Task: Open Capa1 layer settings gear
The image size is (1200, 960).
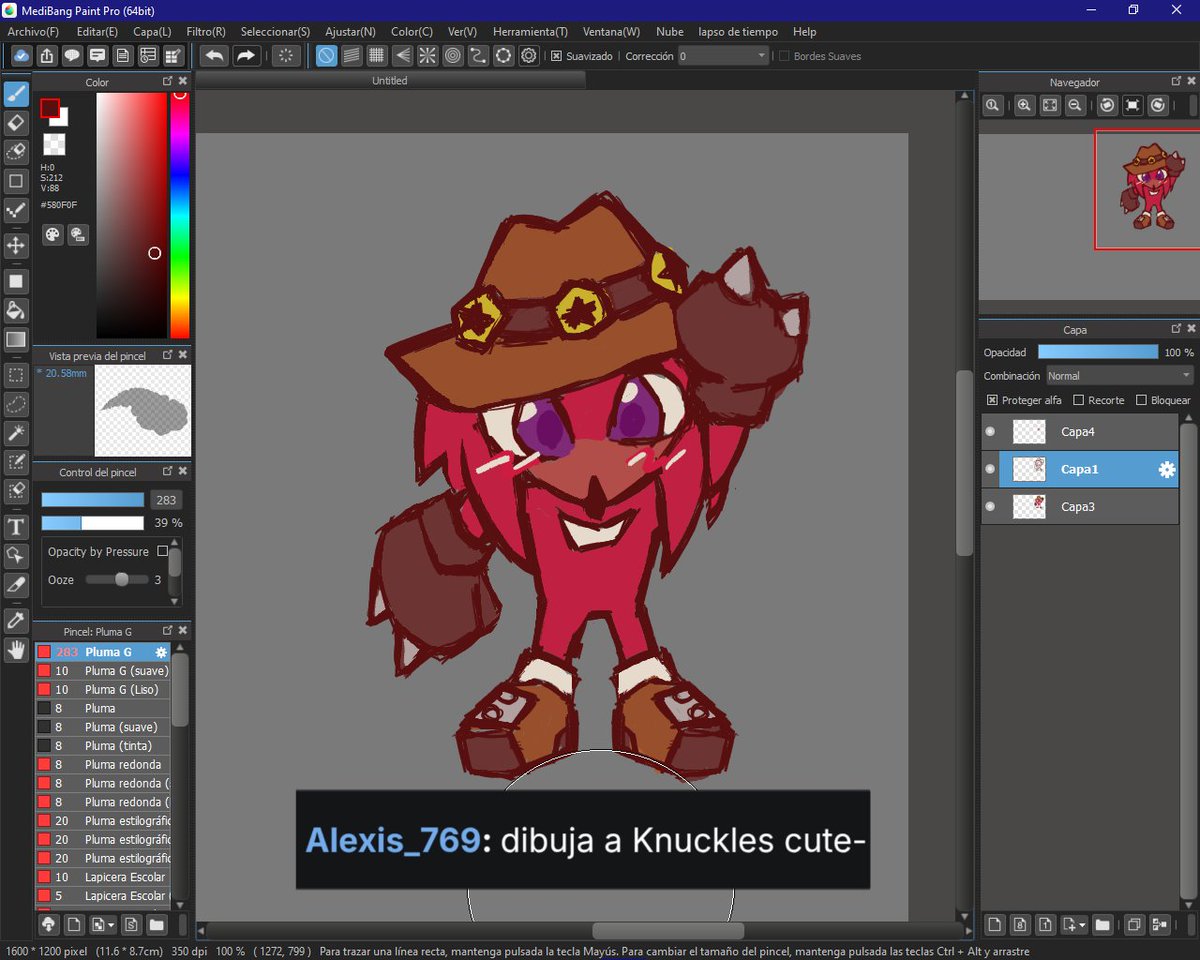Action: [x=1166, y=469]
